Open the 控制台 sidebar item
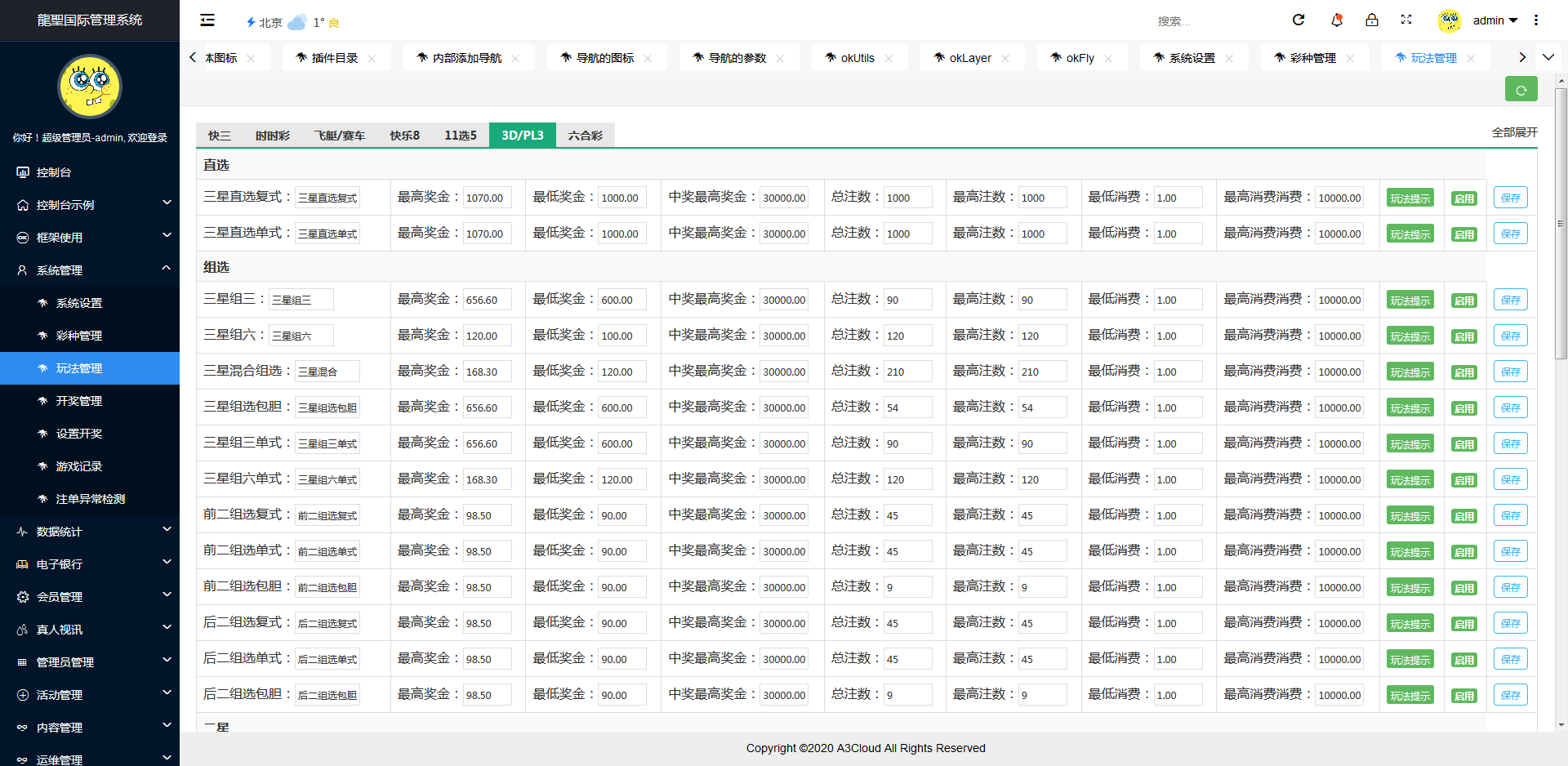This screenshot has width=1568, height=766. (90, 172)
